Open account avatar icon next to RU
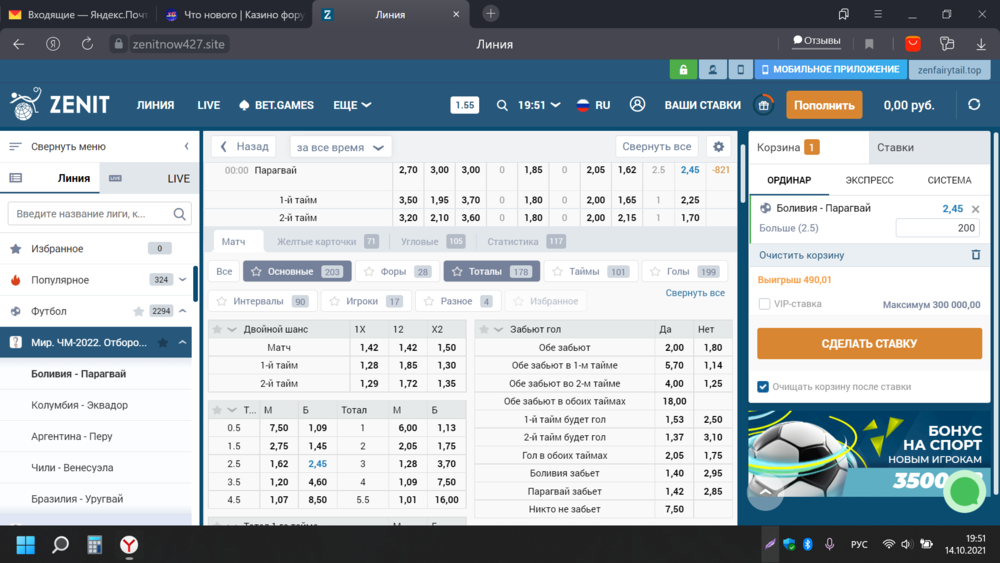This screenshot has height=563, width=1000. coord(637,105)
